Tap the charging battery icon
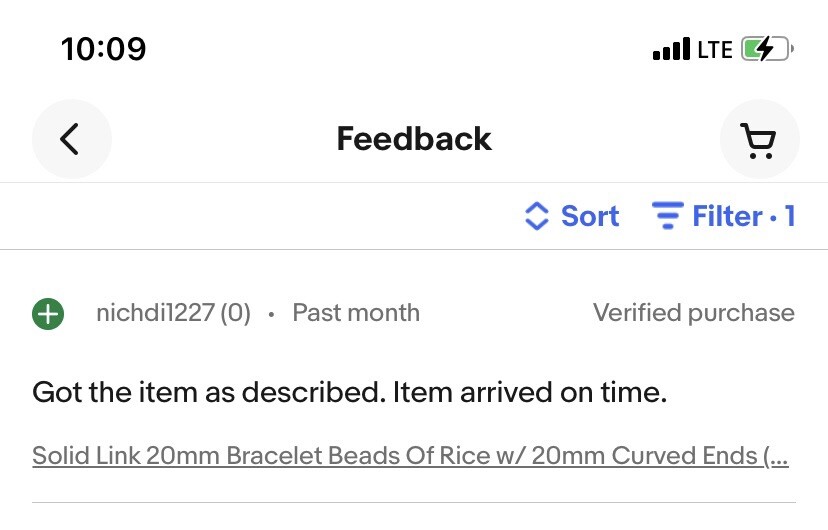The image size is (828, 530). (767, 49)
